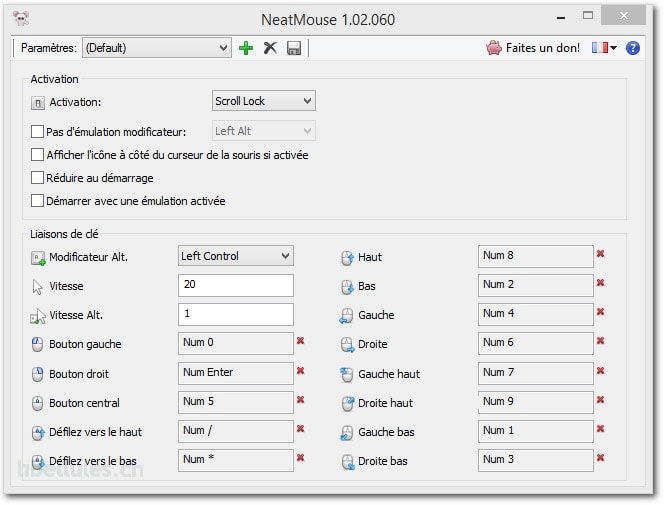
Task: Click the Modificateur Alt. icon
Action: click(x=38, y=258)
